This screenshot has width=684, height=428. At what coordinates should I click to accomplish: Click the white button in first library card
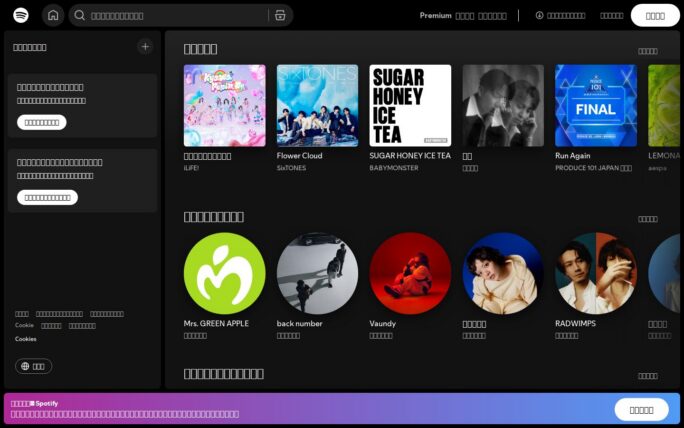point(42,123)
